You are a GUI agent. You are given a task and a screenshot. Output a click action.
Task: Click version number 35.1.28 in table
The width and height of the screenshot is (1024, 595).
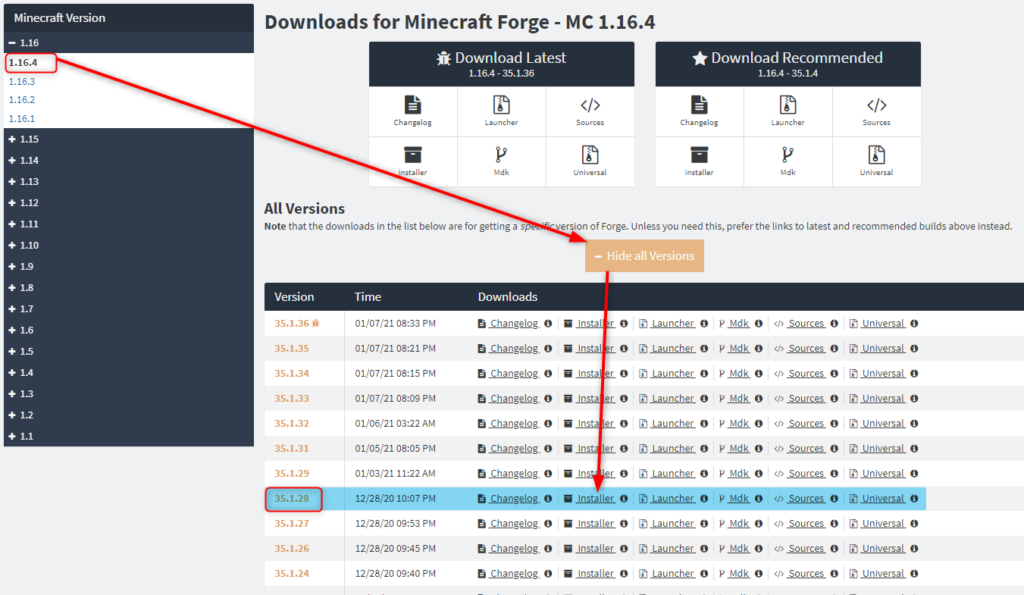click(291, 498)
